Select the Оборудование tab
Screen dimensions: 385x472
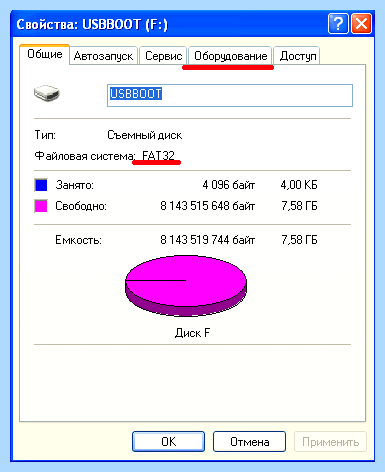tap(231, 56)
